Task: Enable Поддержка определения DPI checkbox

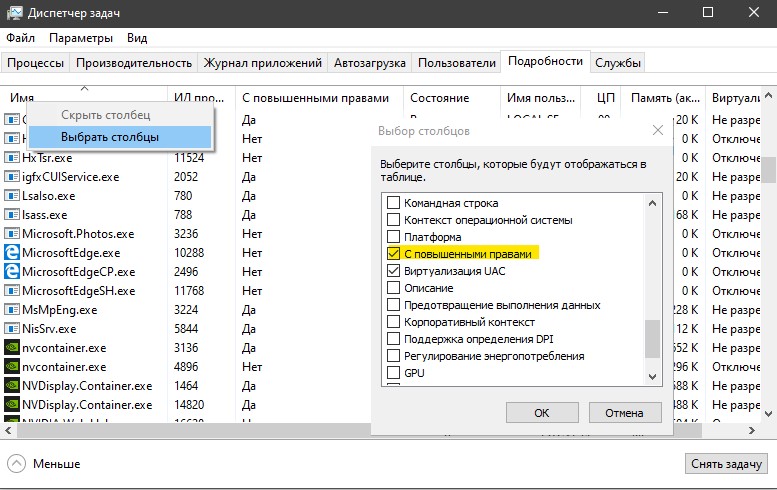Action: click(393, 339)
